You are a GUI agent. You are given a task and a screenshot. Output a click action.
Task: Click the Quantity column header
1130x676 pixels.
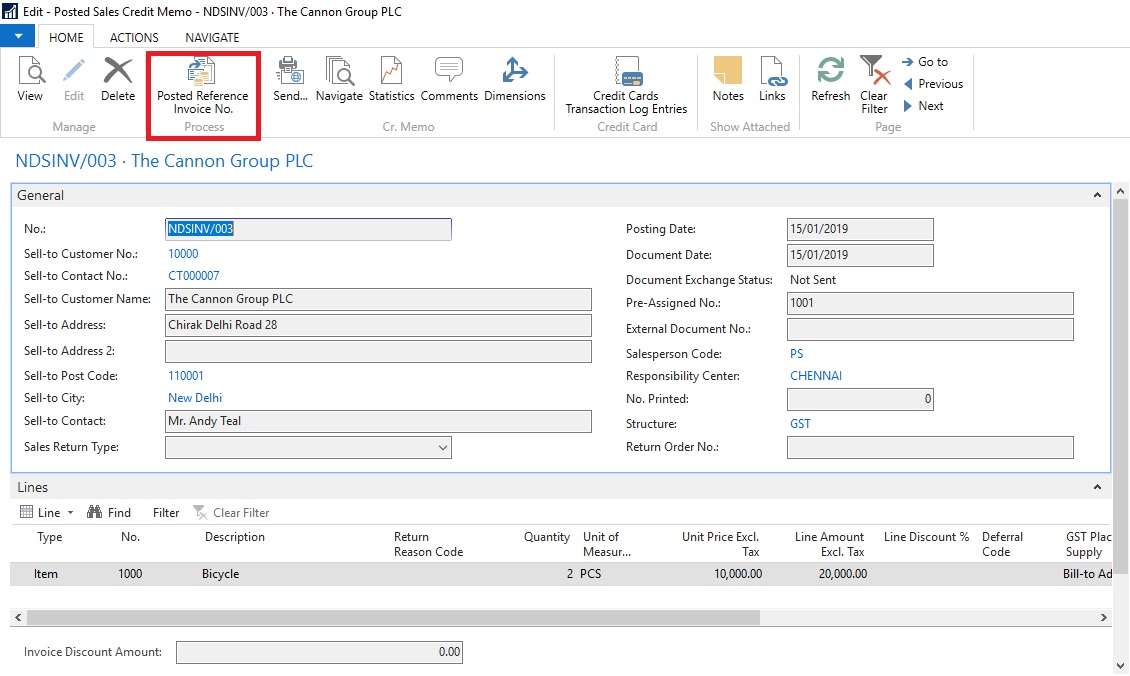[547, 537]
